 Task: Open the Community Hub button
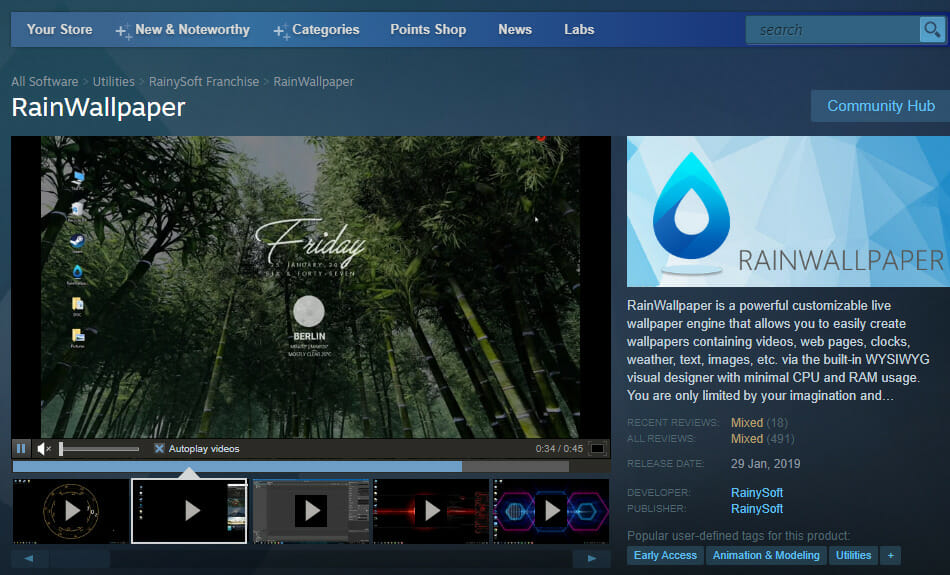tap(880, 106)
